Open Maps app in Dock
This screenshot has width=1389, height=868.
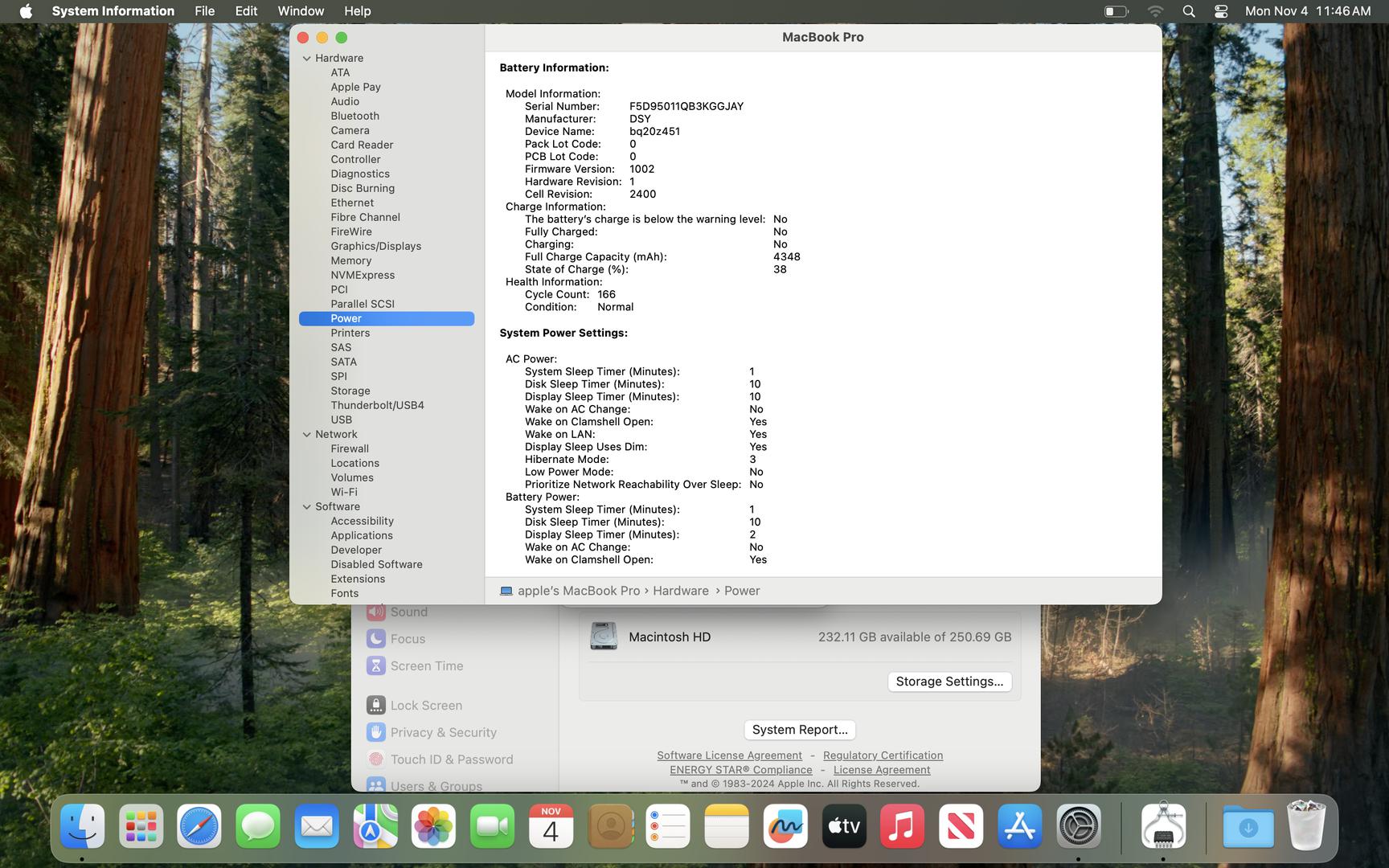click(375, 826)
